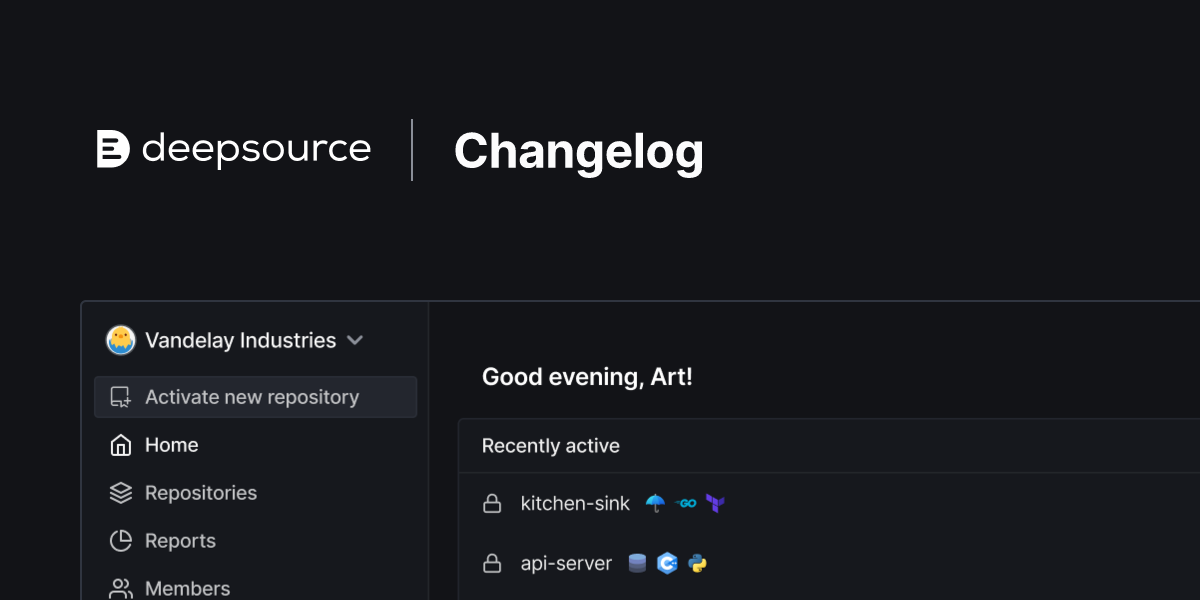Open the api-server repository

[x=566, y=563]
